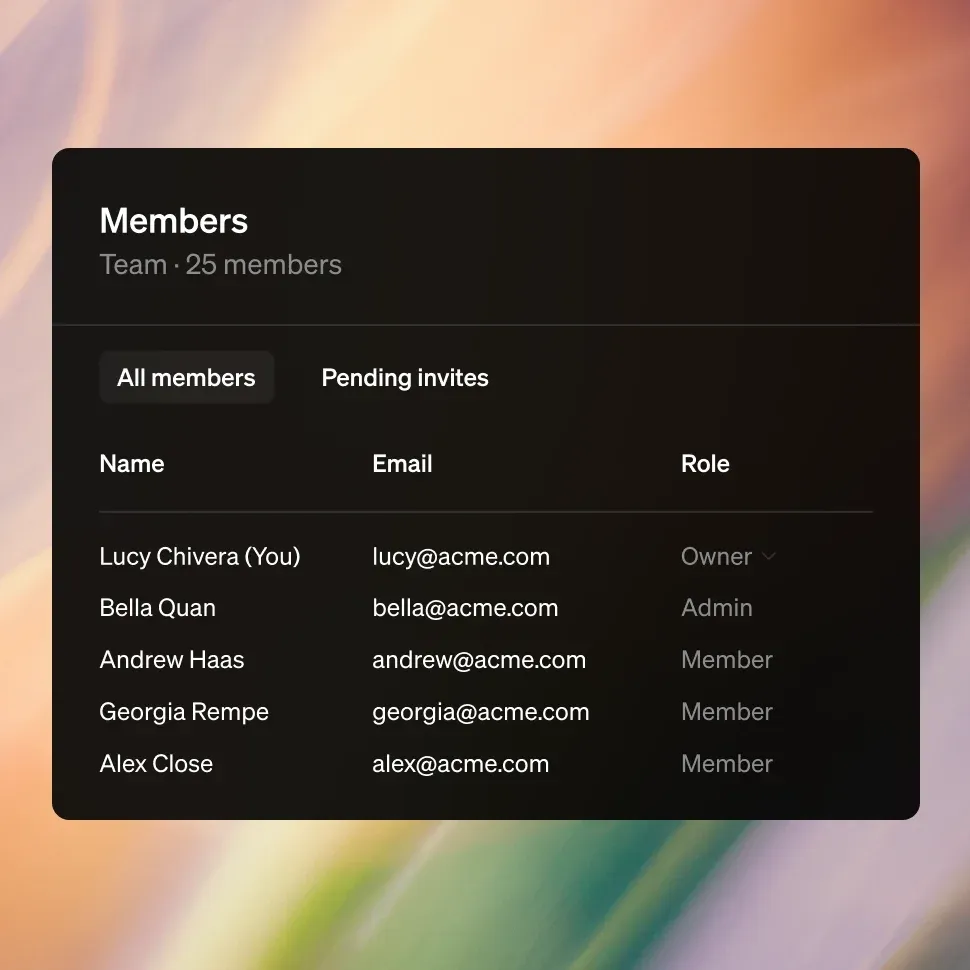This screenshot has height=970, width=970.
Task: Click the alex@acme.com email
Action: [x=461, y=763]
